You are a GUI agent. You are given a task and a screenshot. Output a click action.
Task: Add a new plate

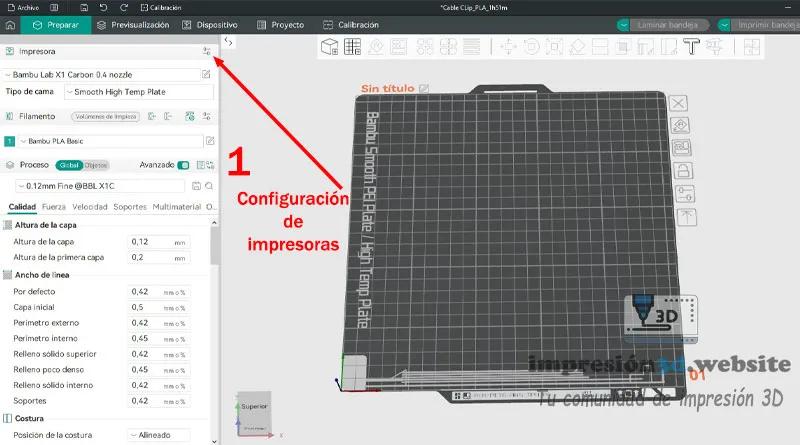[x=353, y=46]
